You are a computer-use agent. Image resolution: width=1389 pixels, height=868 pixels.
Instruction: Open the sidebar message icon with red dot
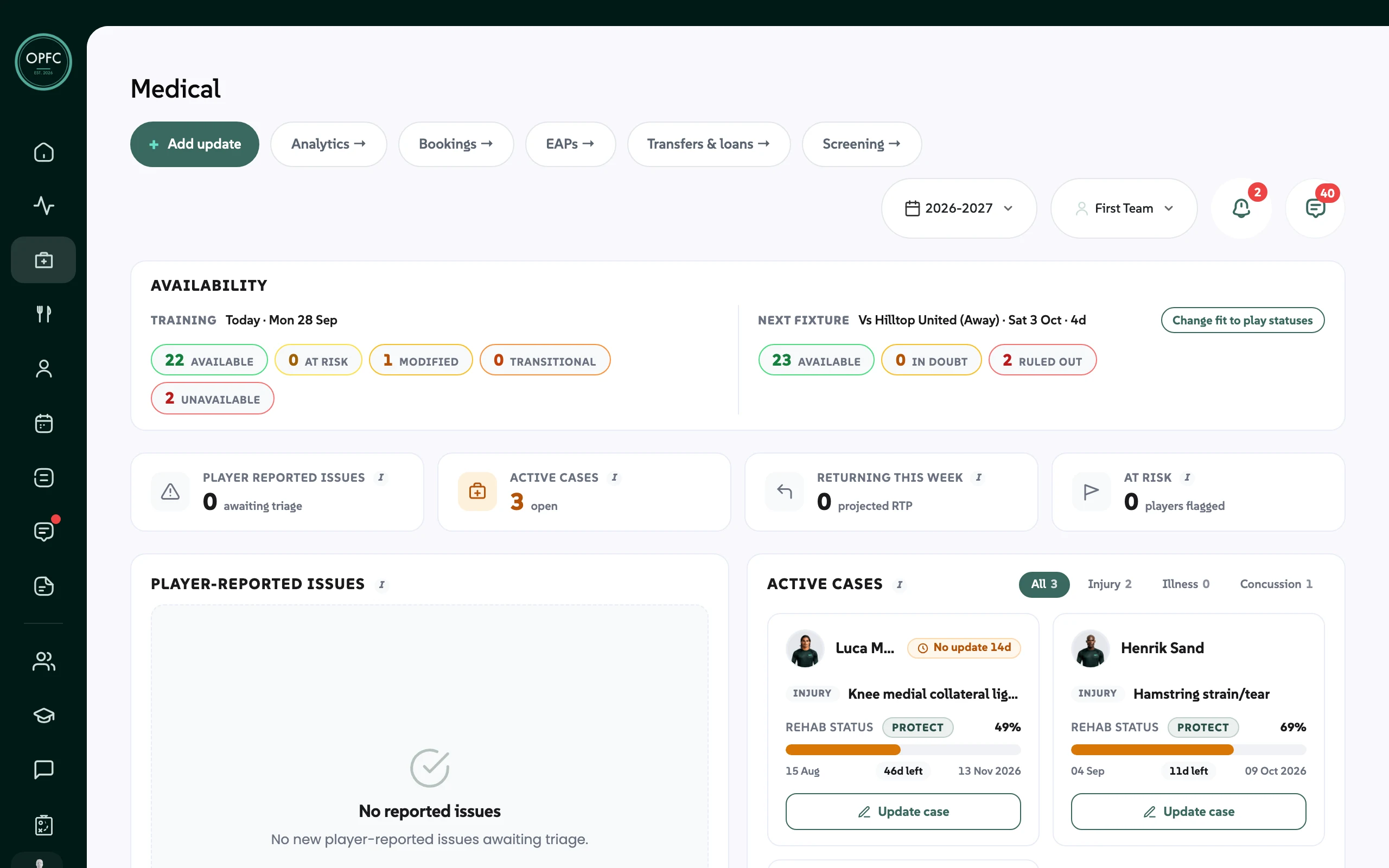[x=43, y=531]
